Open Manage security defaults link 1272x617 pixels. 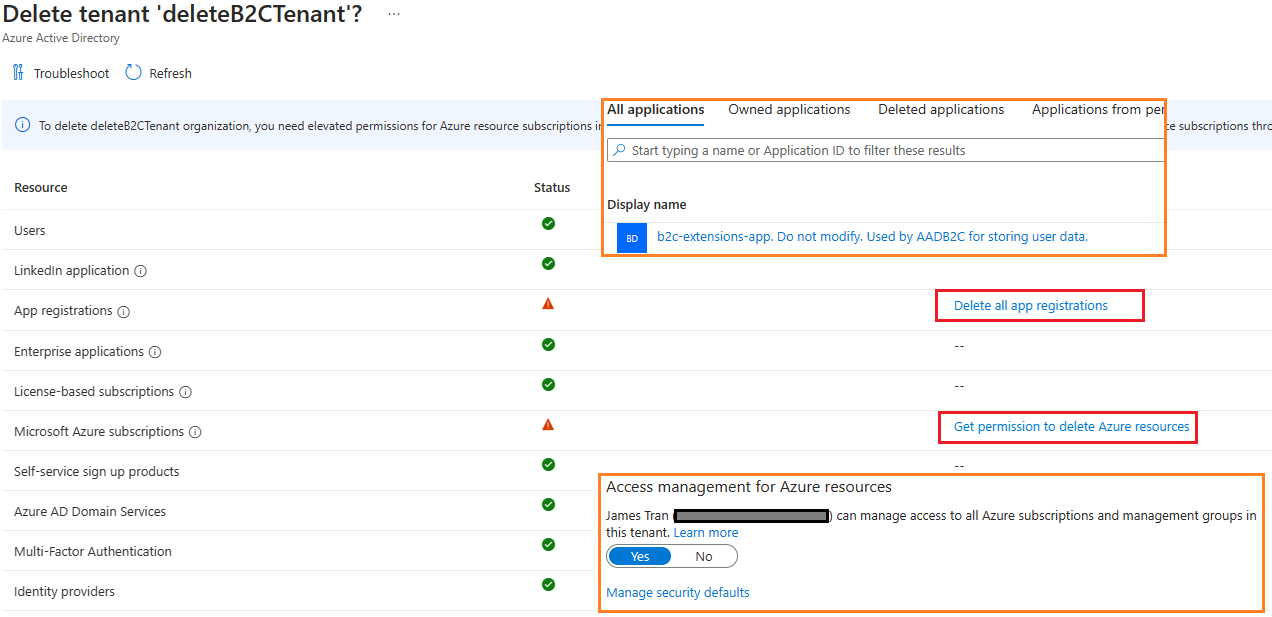click(678, 593)
